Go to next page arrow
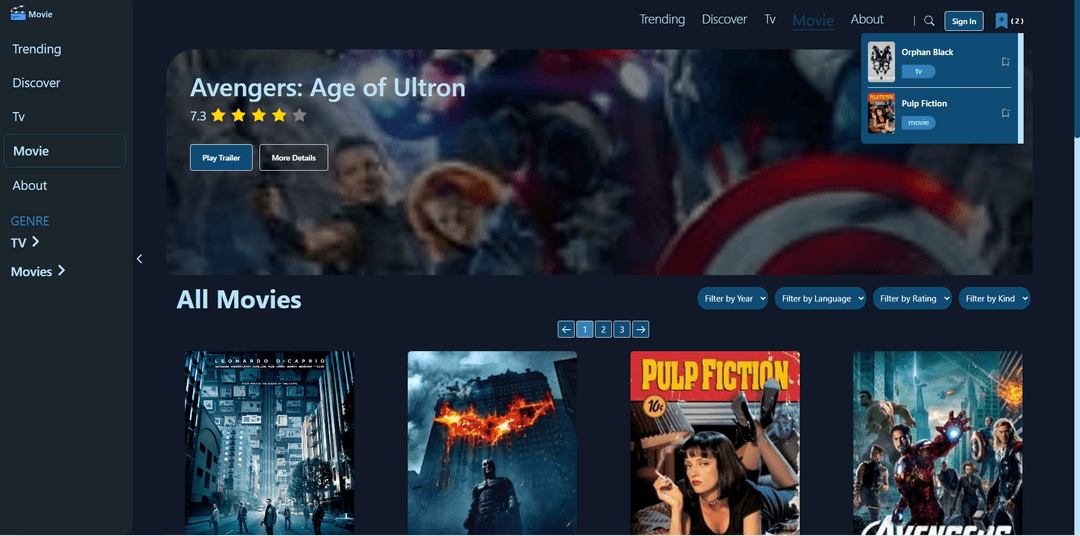This screenshot has height=536, width=1080. [x=641, y=329]
